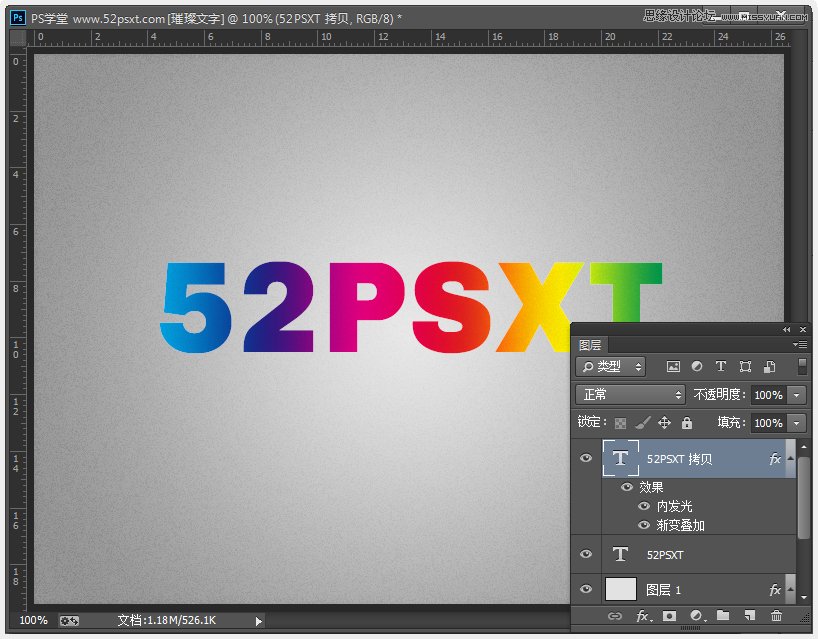818x639 pixels.
Task: Click the 填充 100% value field
Action: tap(769, 423)
